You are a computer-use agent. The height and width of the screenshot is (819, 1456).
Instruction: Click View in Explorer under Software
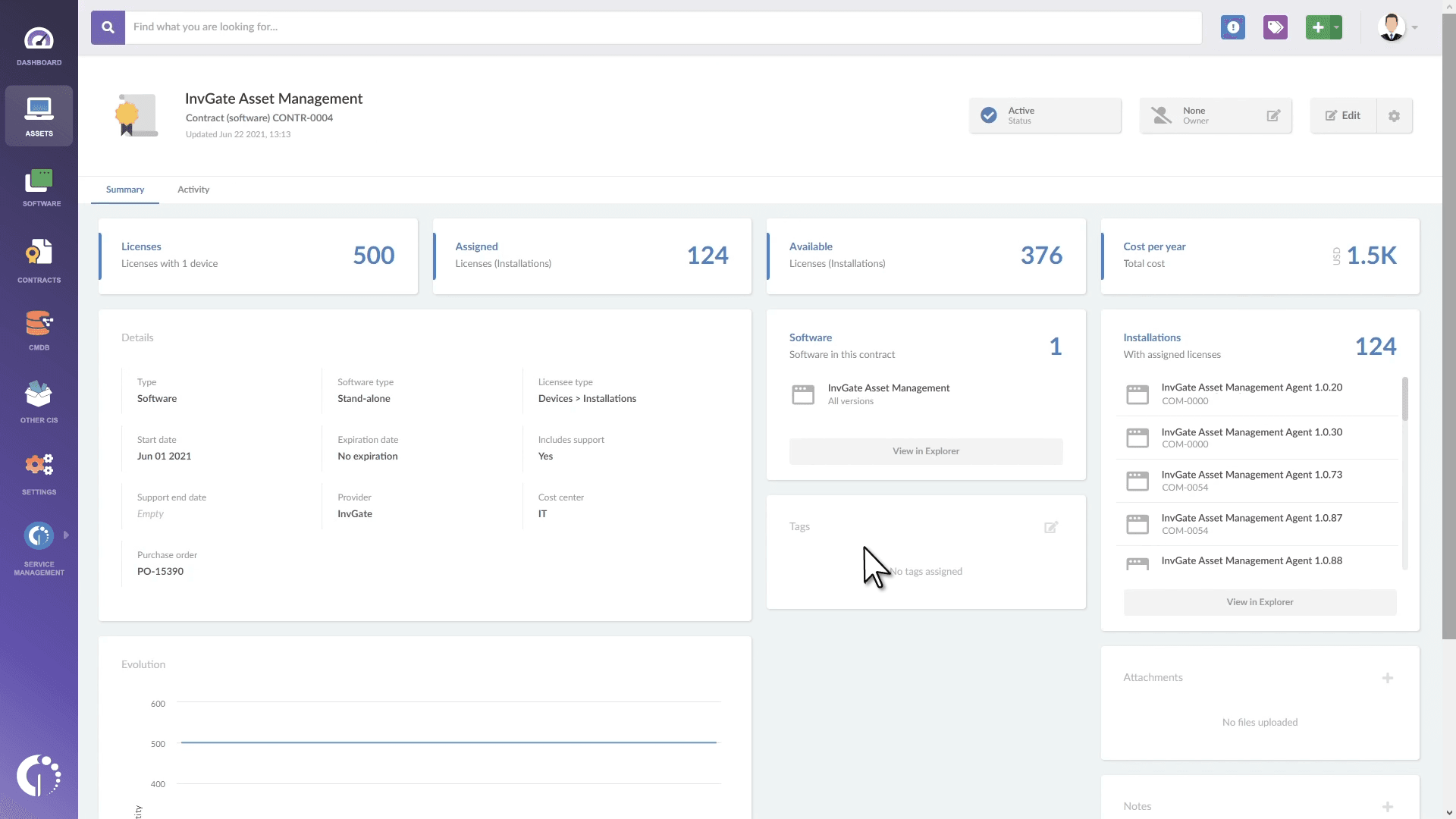pyautogui.click(x=926, y=451)
